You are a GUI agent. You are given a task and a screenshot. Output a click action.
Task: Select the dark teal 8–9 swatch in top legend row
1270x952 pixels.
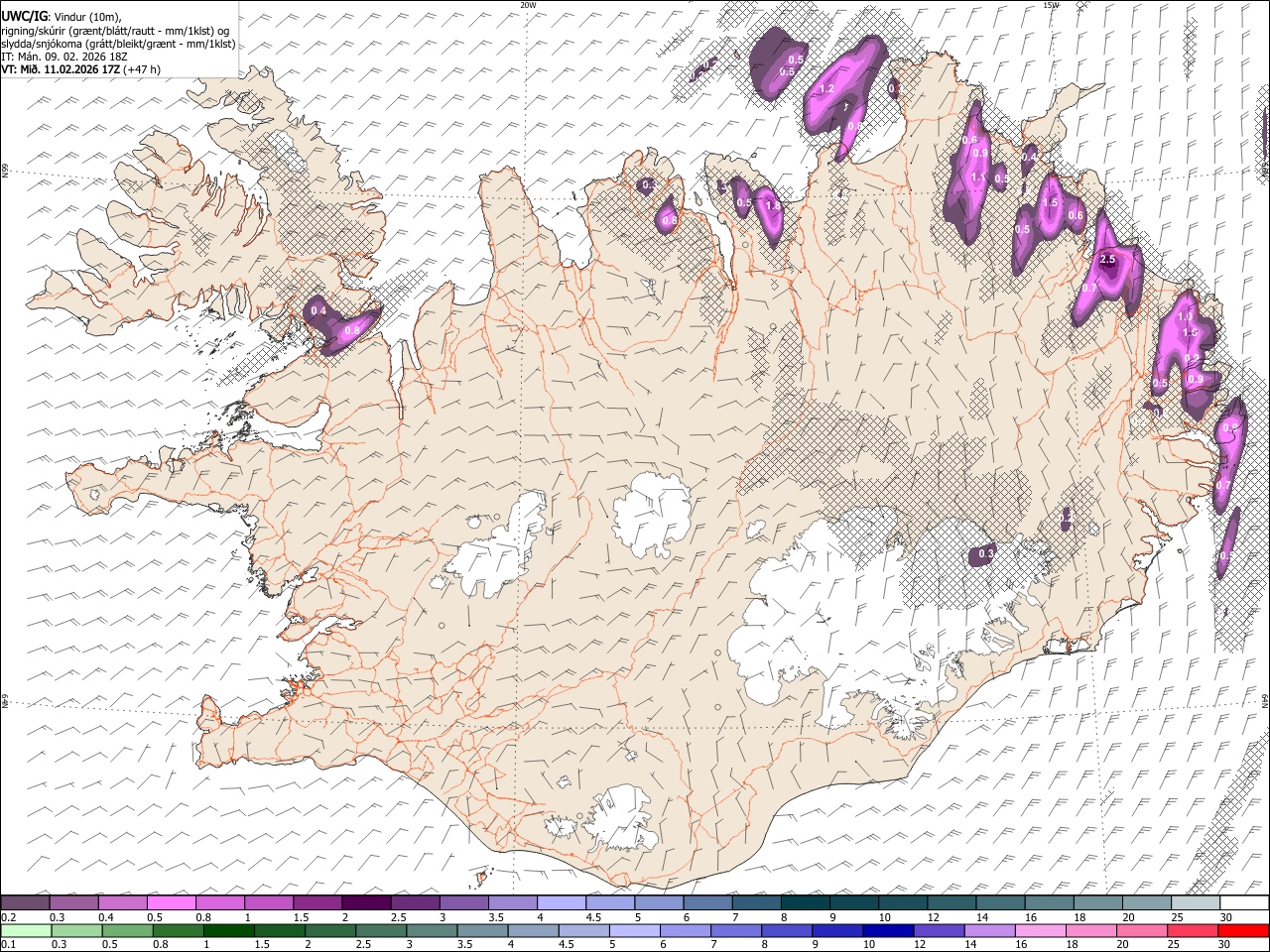click(806, 903)
